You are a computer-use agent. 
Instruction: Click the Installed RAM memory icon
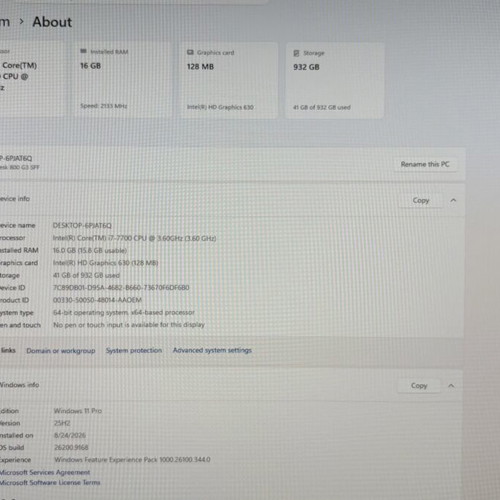pyautogui.click(x=83, y=51)
